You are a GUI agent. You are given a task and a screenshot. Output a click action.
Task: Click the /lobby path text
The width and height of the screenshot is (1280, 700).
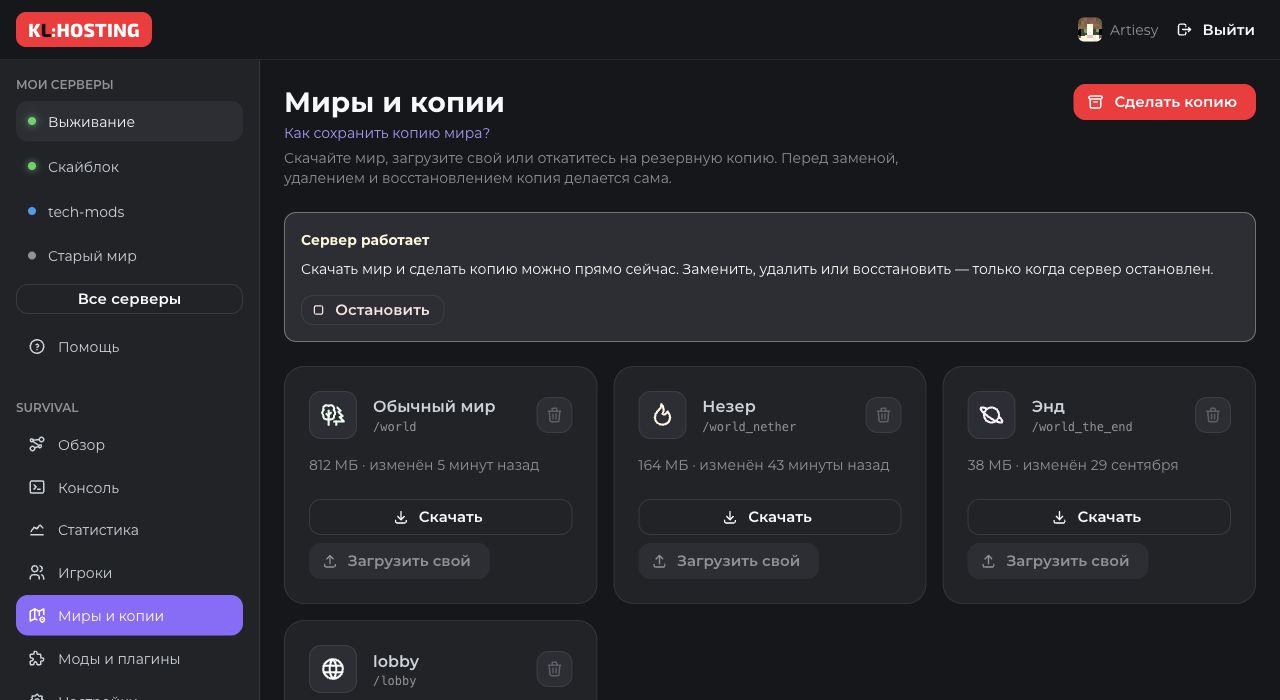[394, 681]
